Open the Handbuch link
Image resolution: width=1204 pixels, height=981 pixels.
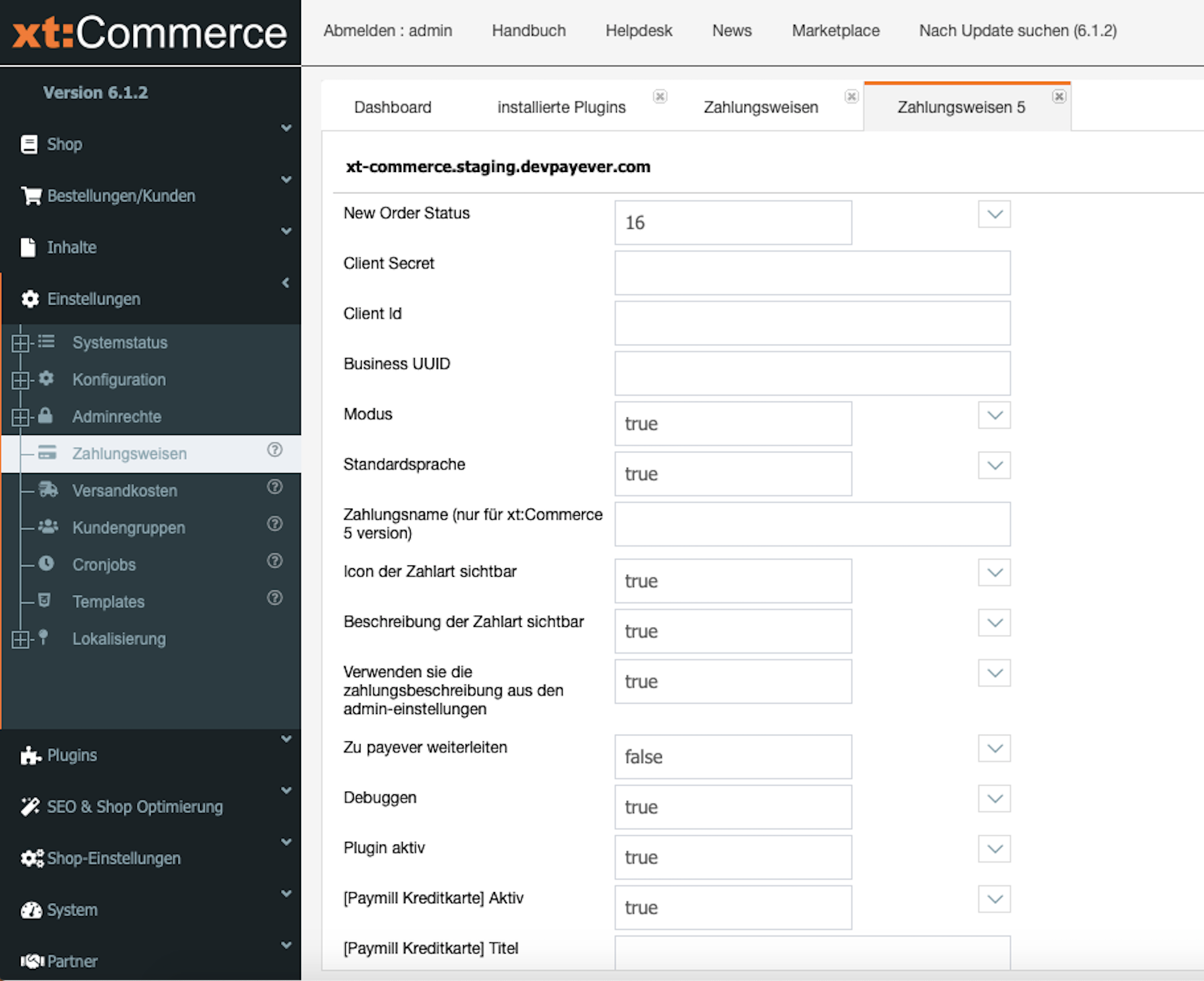[x=528, y=31]
